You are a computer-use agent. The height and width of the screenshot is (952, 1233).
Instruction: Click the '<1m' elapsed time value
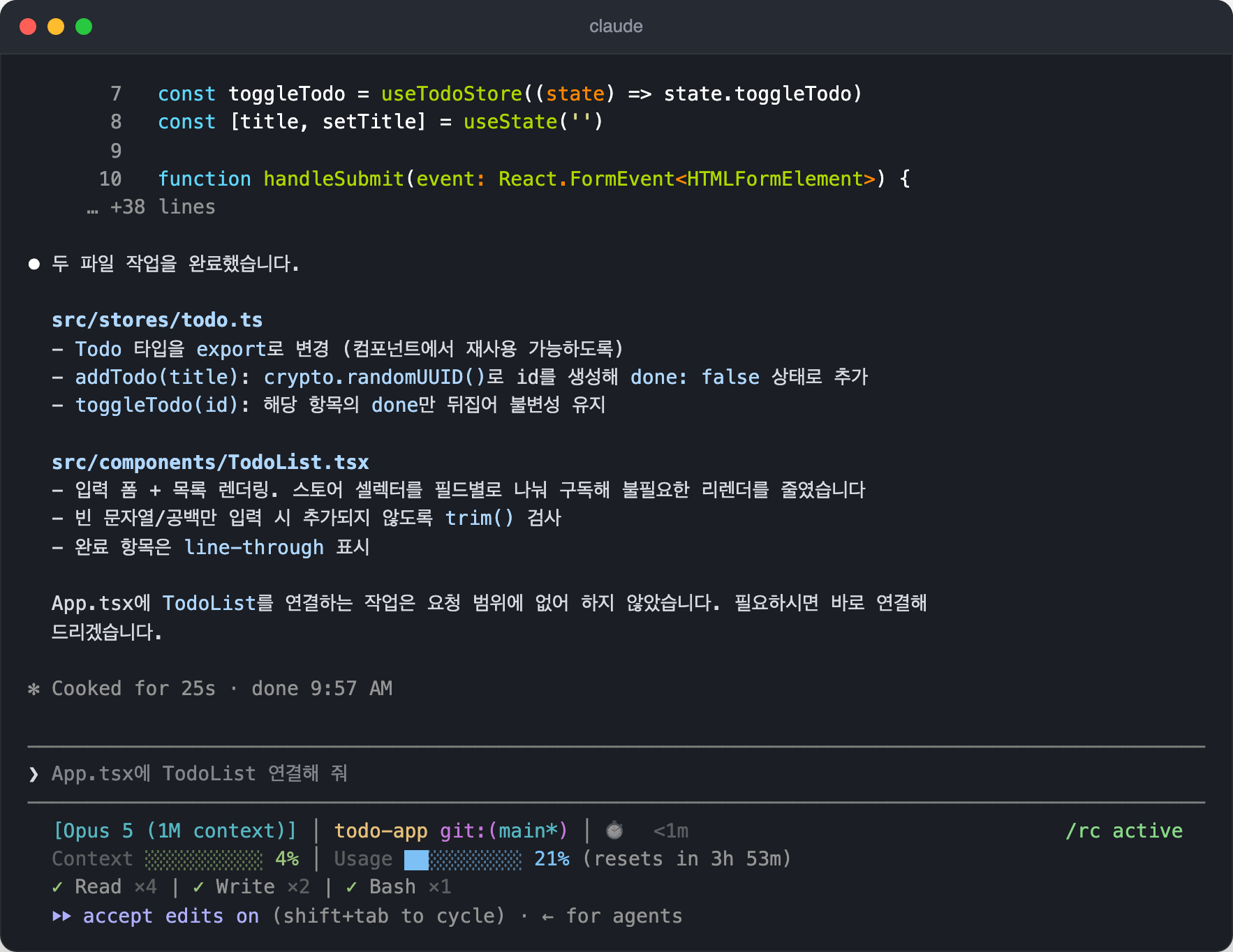[x=671, y=831]
